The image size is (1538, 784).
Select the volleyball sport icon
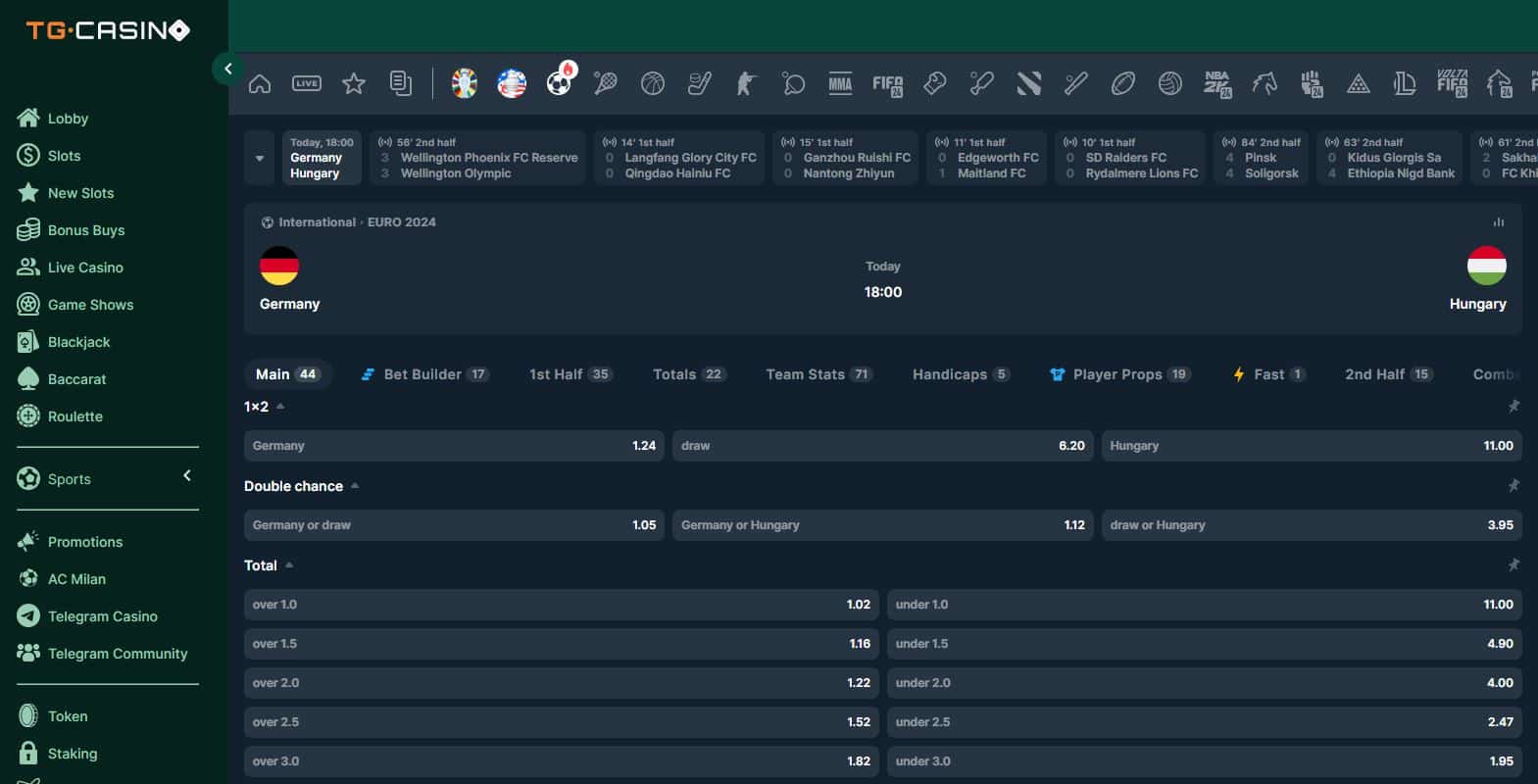pyautogui.click(x=1170, y=83)
